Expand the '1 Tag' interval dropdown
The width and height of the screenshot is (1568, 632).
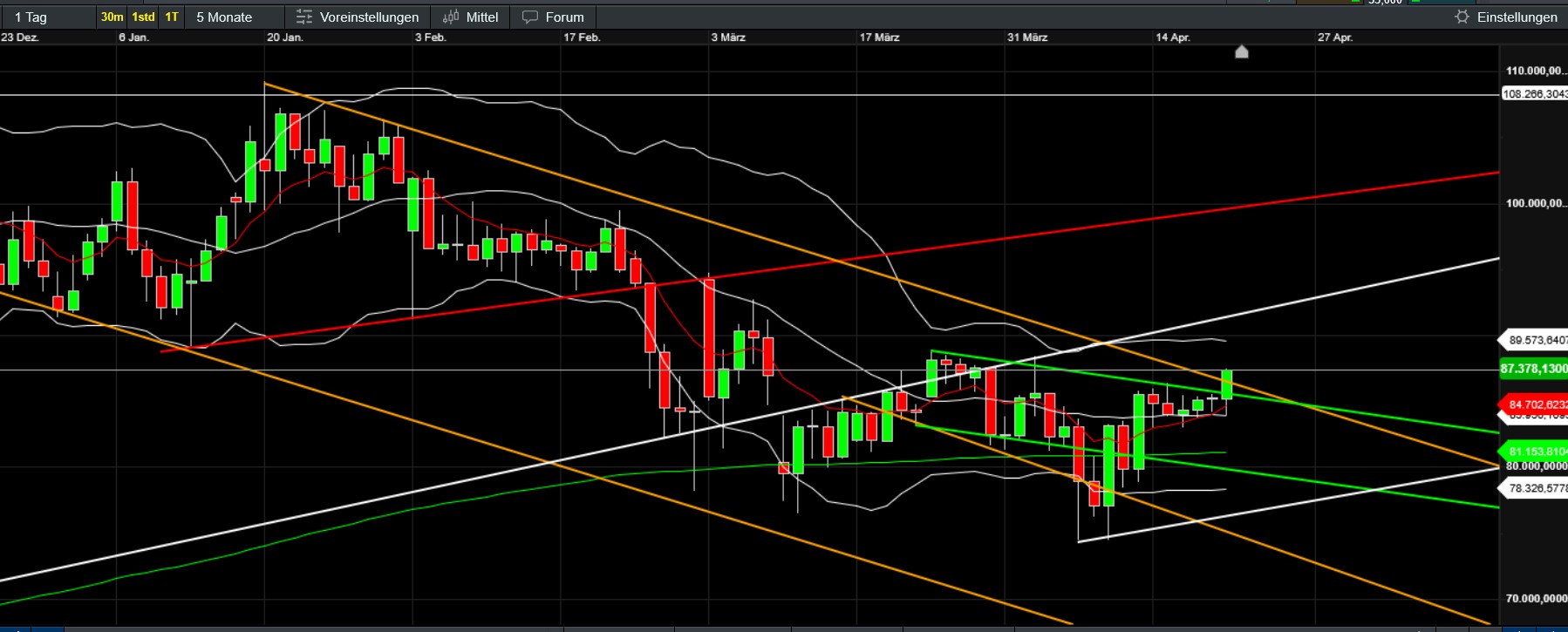point(48,17)
